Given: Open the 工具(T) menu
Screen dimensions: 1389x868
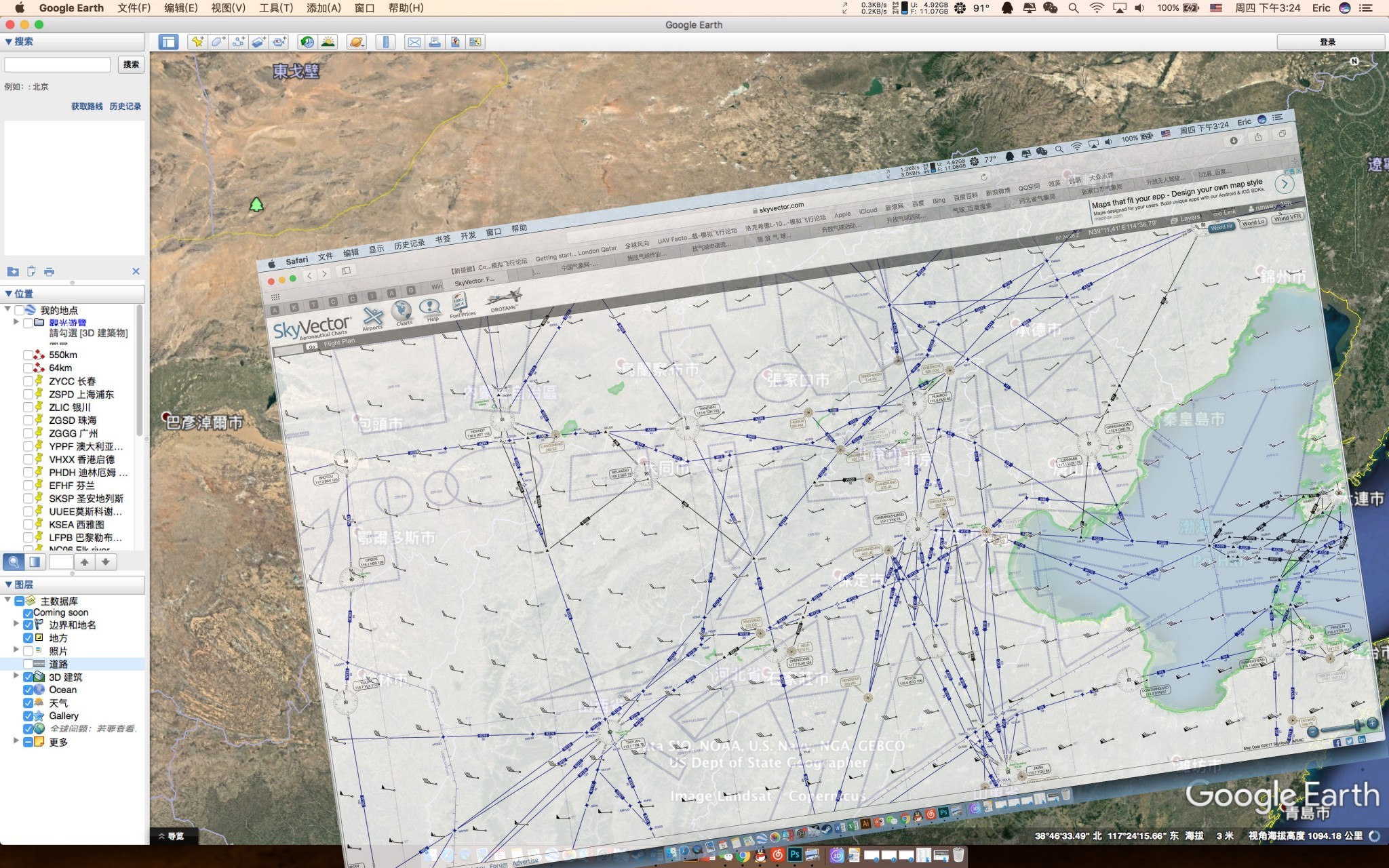Looking at the screenshot, I should tap(276, 7).
